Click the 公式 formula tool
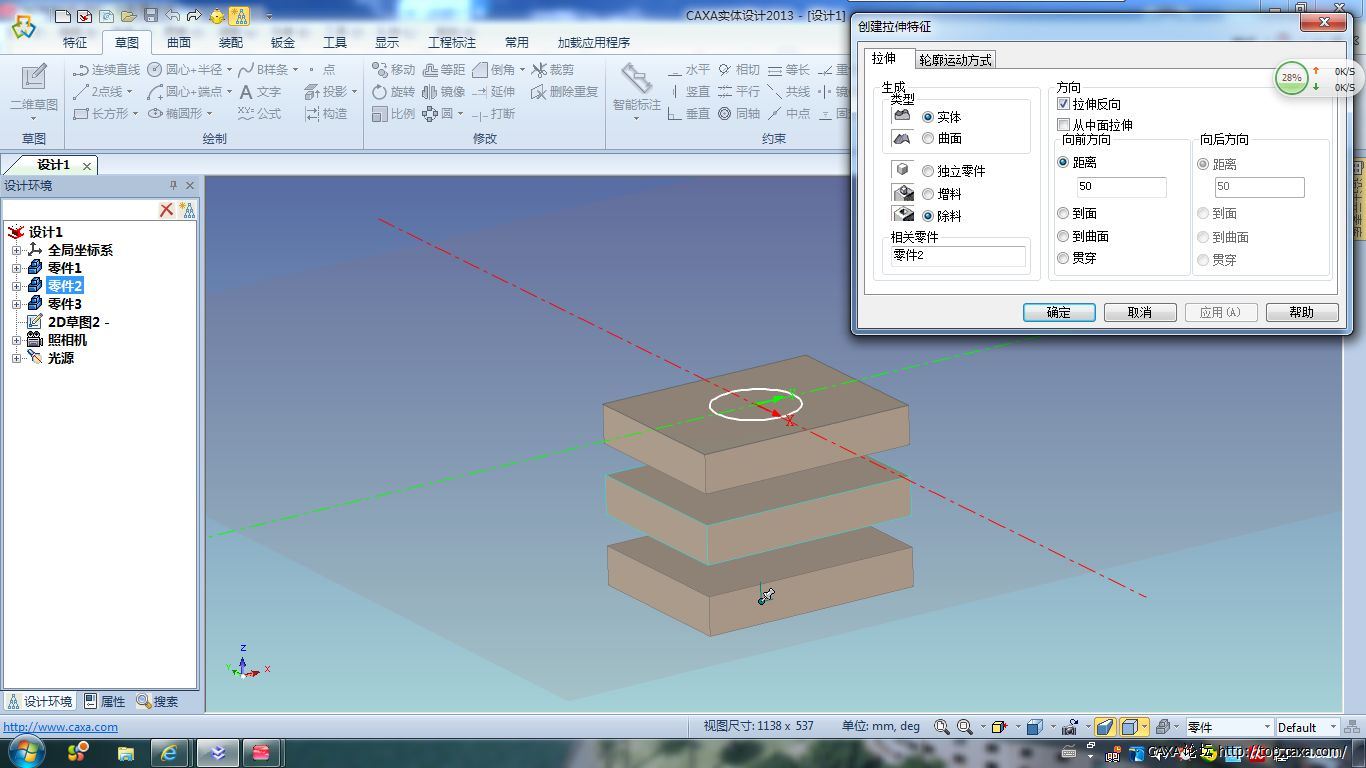This screenshot has width=1366, height=768. coord(260,114)
